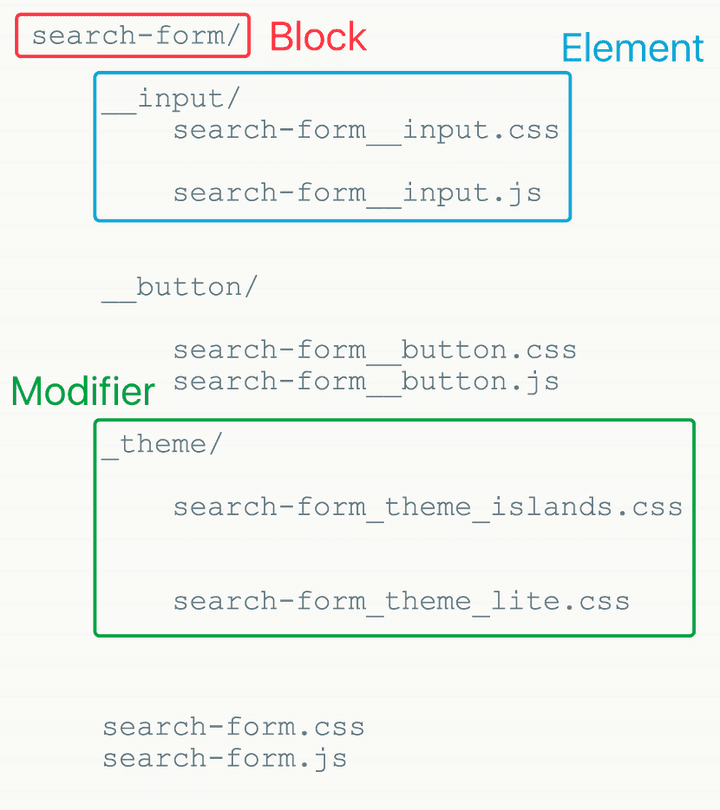Expand the __button/ element folder

pos(179,287)
